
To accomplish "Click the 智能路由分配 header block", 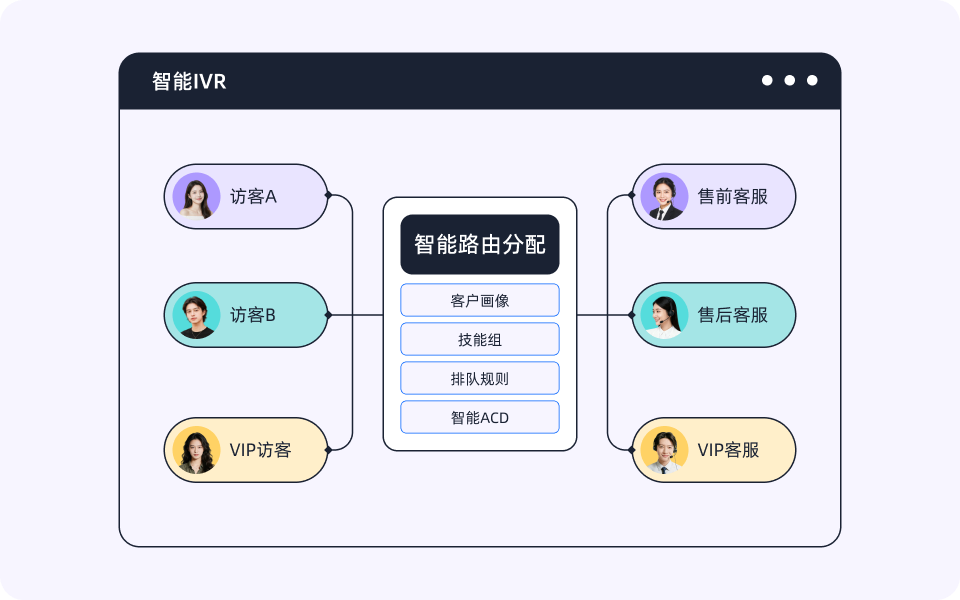I will pos(479,244).
